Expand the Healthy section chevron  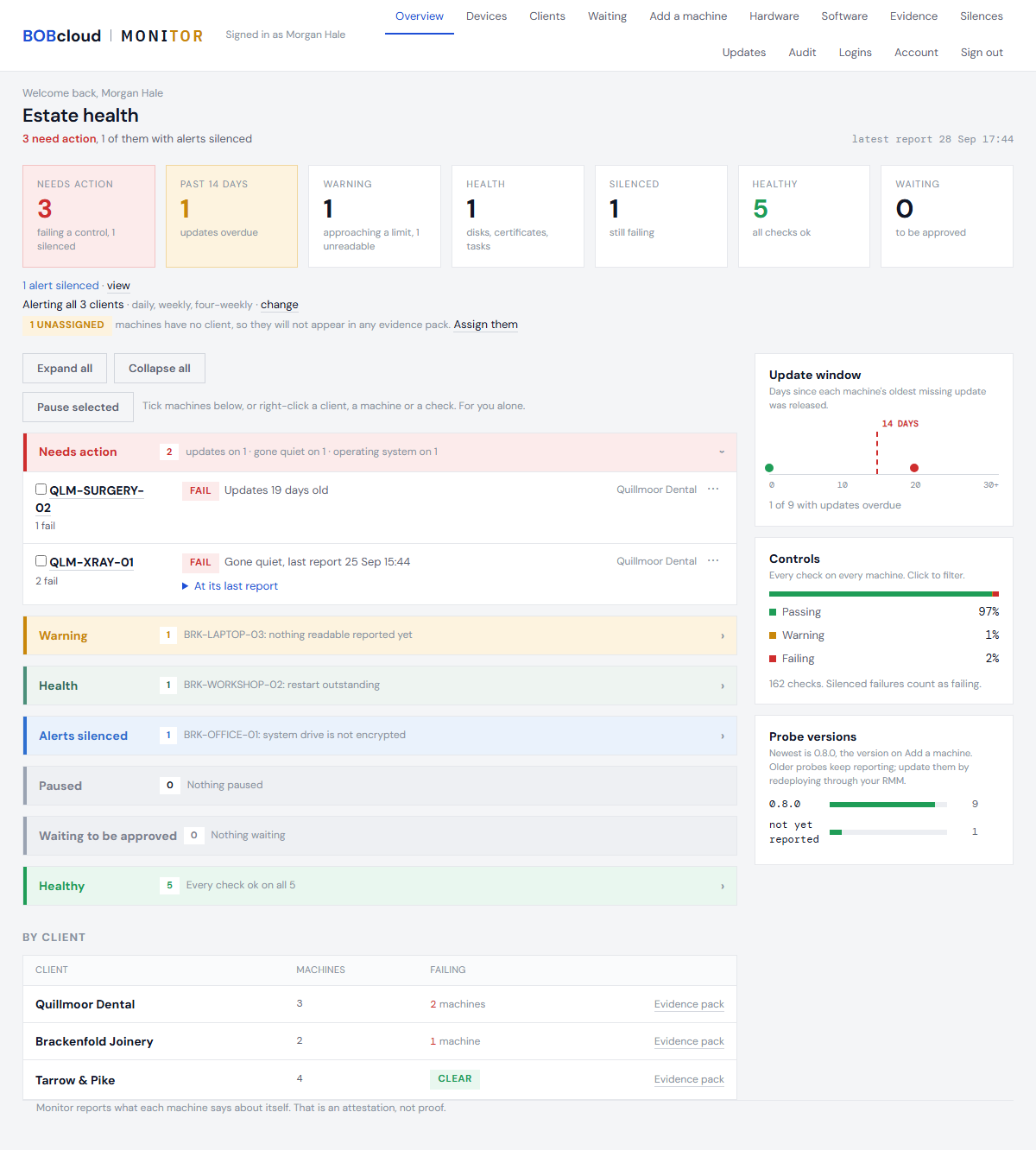coord(723,887)
